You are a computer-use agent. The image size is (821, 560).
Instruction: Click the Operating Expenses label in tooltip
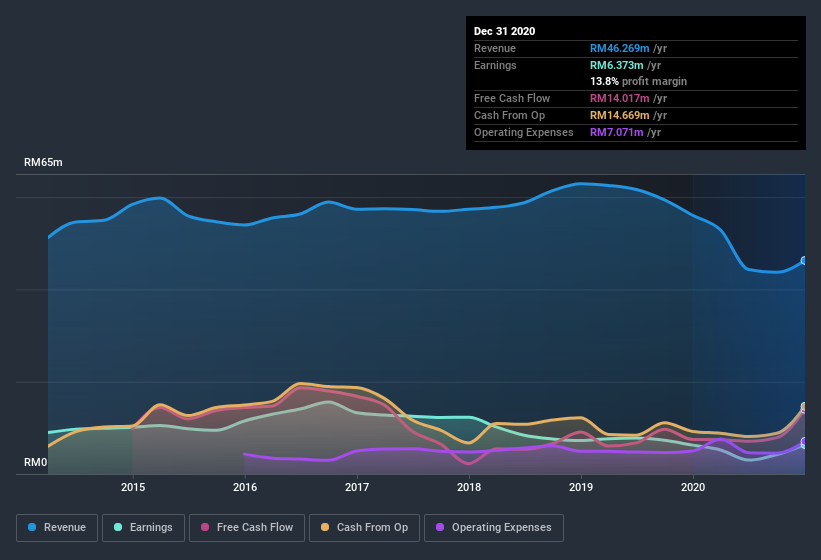point(524,132)
